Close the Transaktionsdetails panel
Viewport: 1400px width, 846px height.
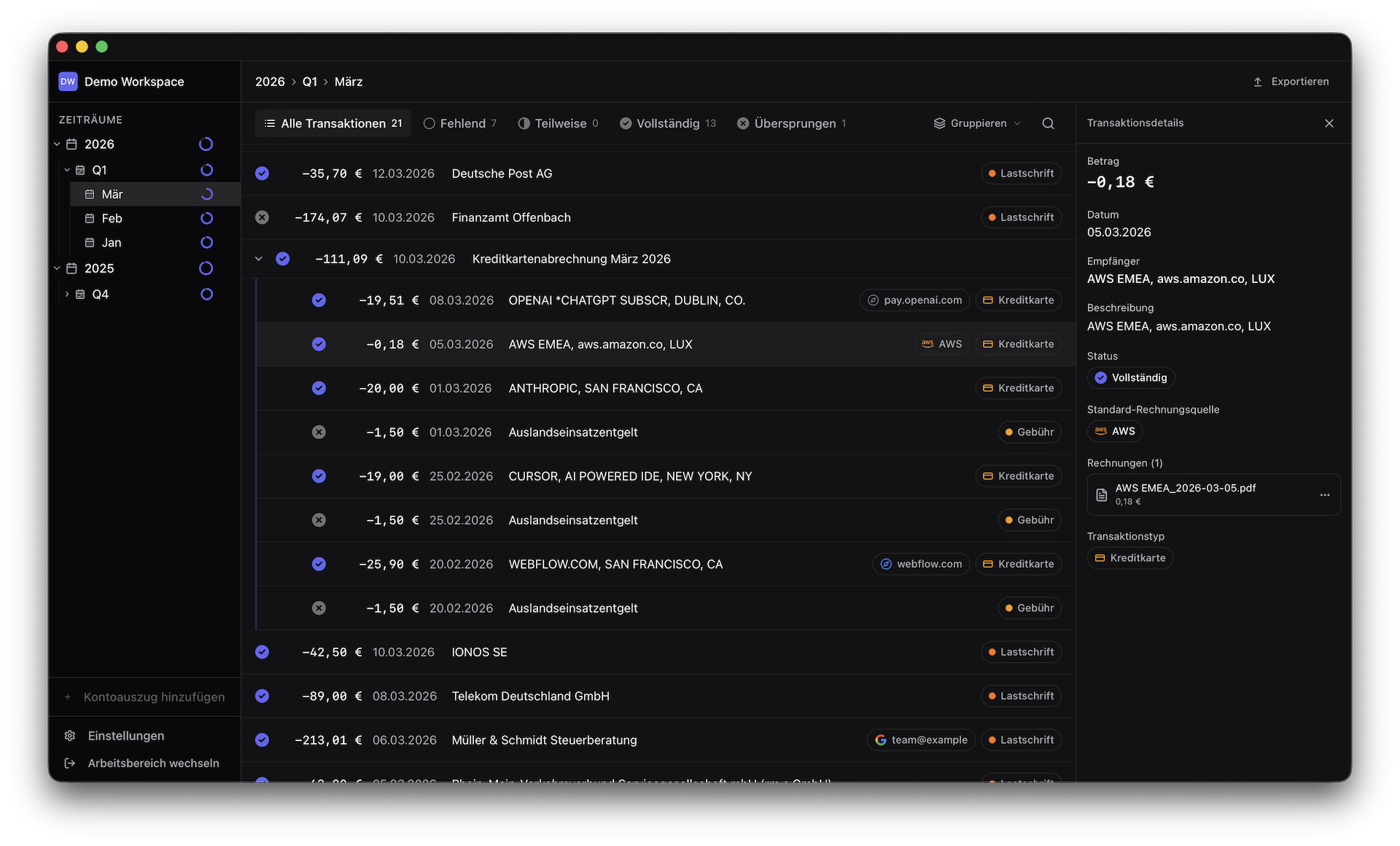tap(1329, 123)
